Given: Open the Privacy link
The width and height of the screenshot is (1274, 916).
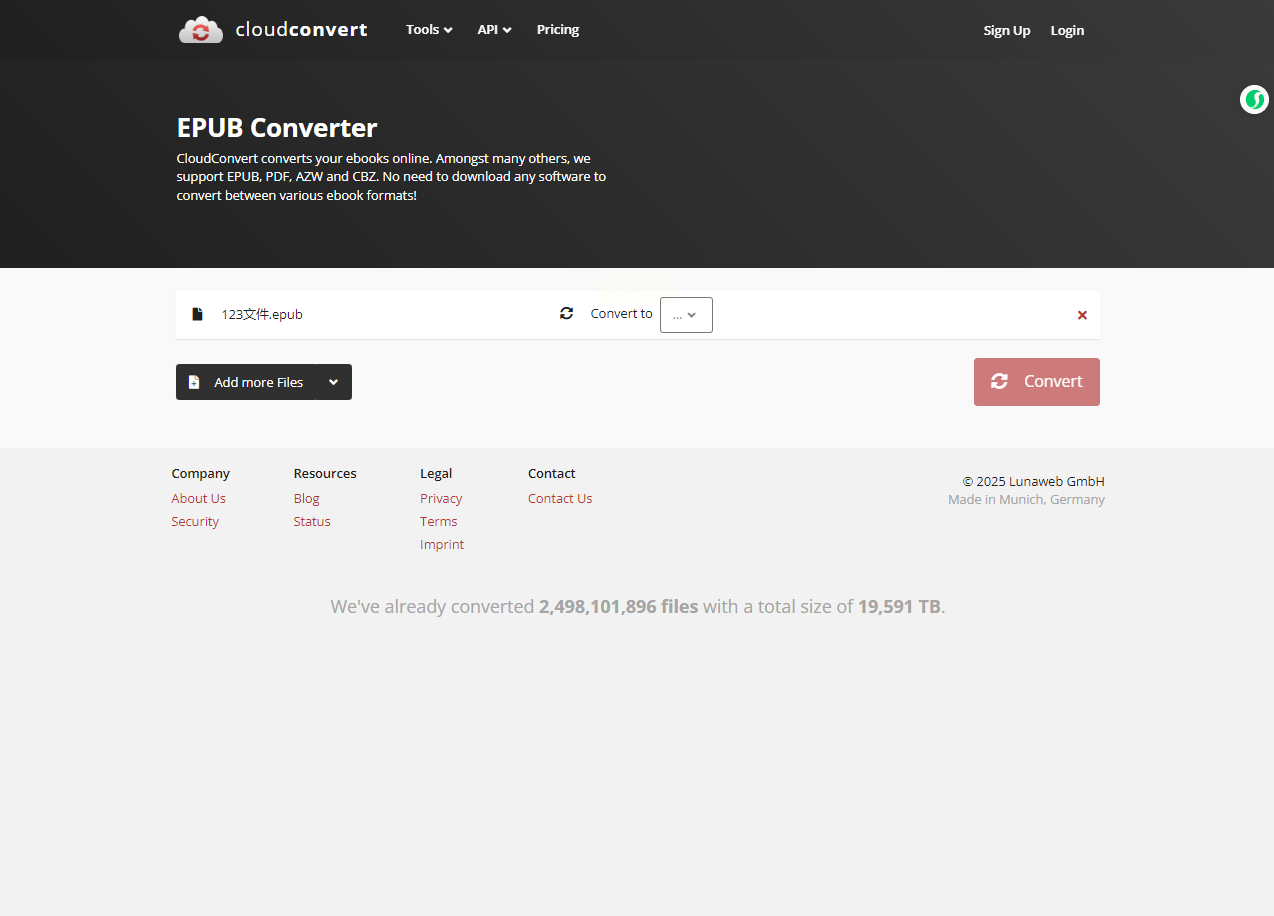Looking at the screenshot, I should pos(441,498).
